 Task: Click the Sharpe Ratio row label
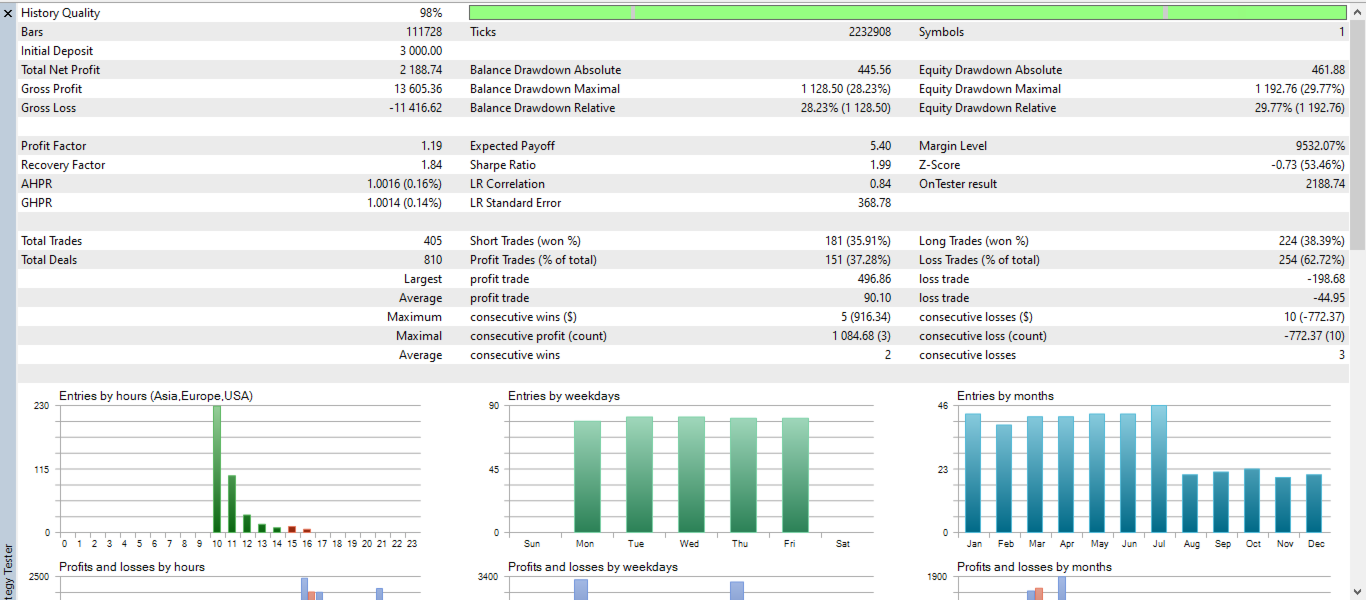tap(503, 165)
